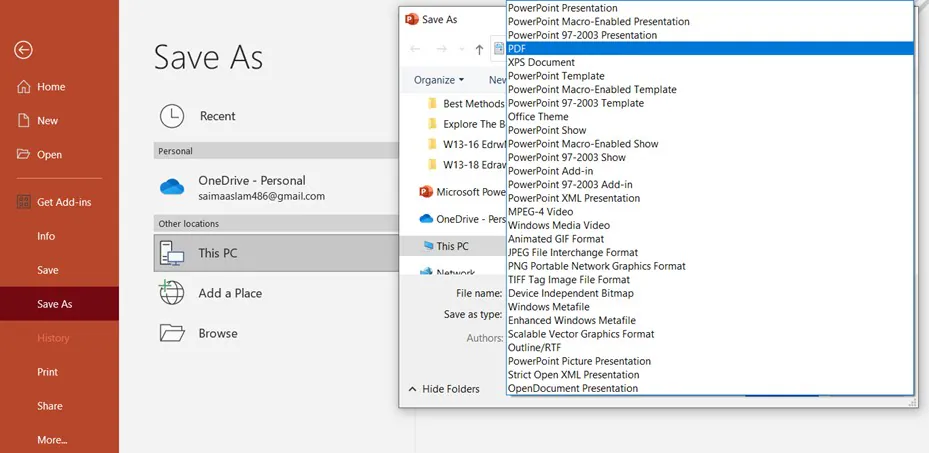Pick Animated GIF Format from the list
Screen dimensions: 929x453
coord(556,239)
